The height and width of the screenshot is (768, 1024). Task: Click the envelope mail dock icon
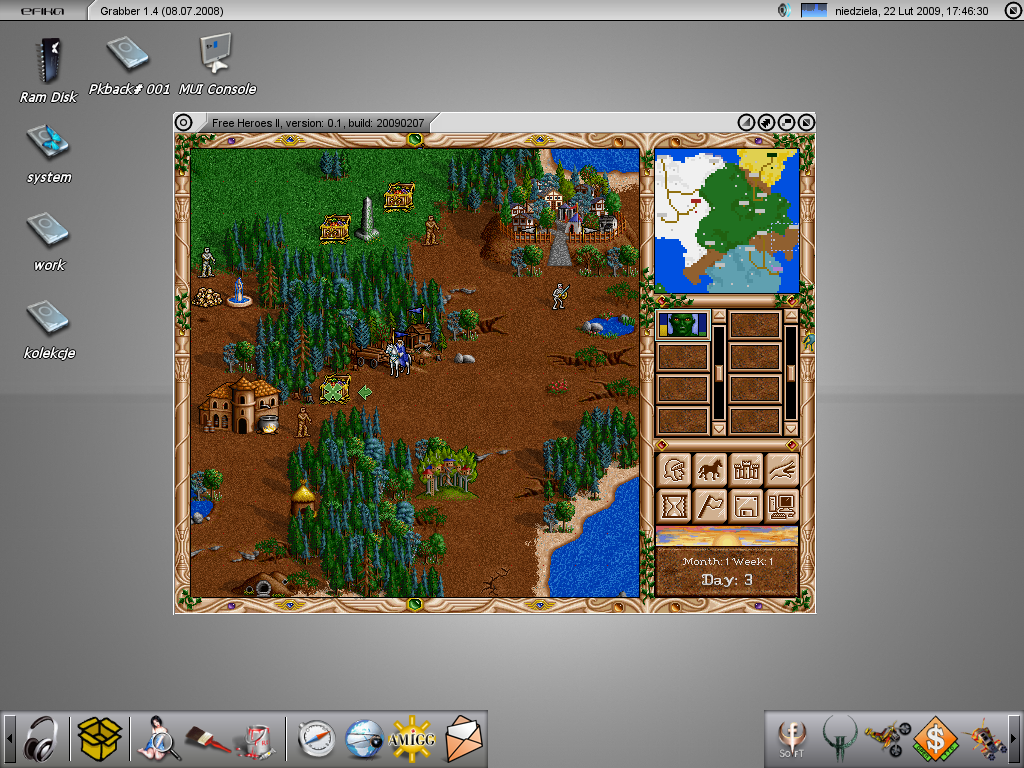pos(464,739)
